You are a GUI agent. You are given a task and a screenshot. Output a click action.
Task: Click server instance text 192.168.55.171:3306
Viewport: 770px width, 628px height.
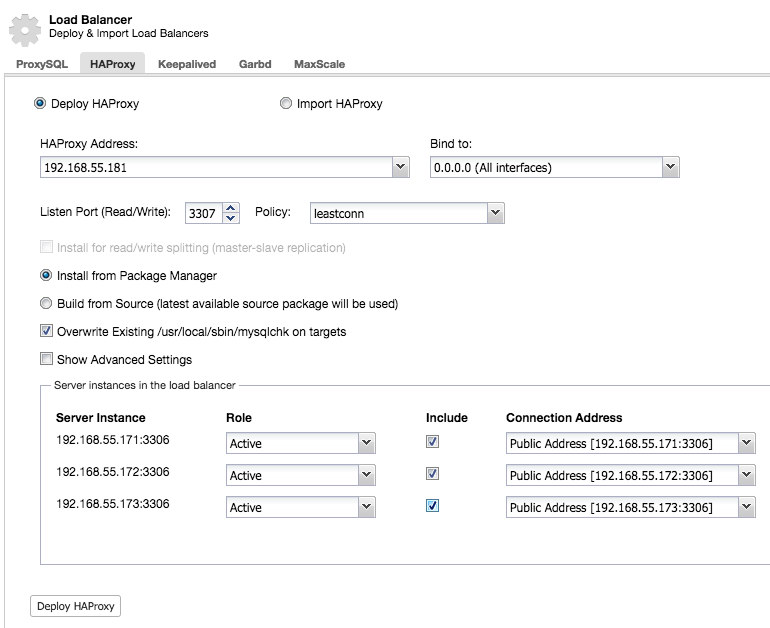point(112,439)
